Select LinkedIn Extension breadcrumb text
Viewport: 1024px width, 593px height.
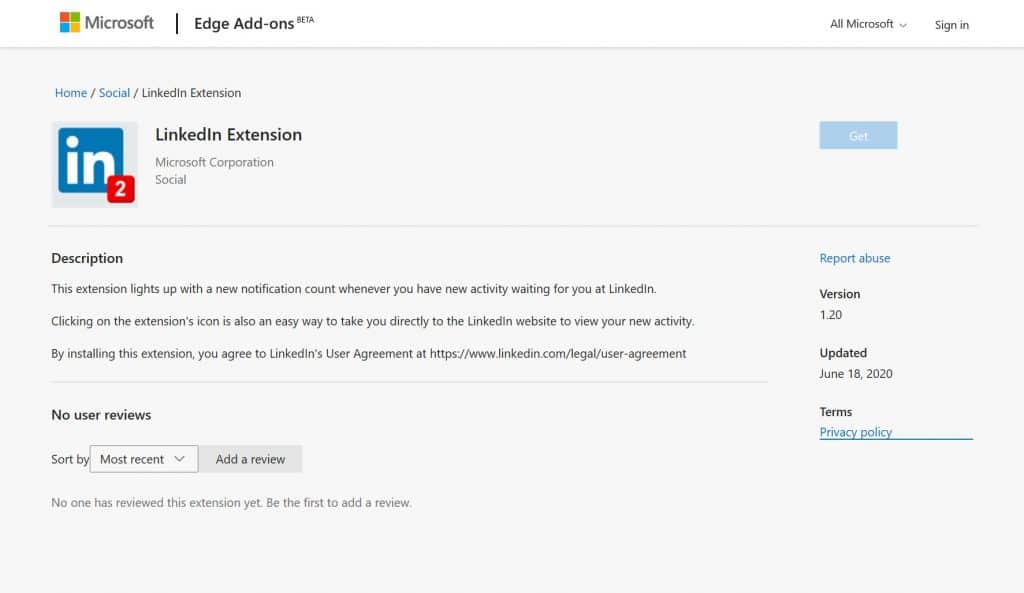click(x=191, y=93)
